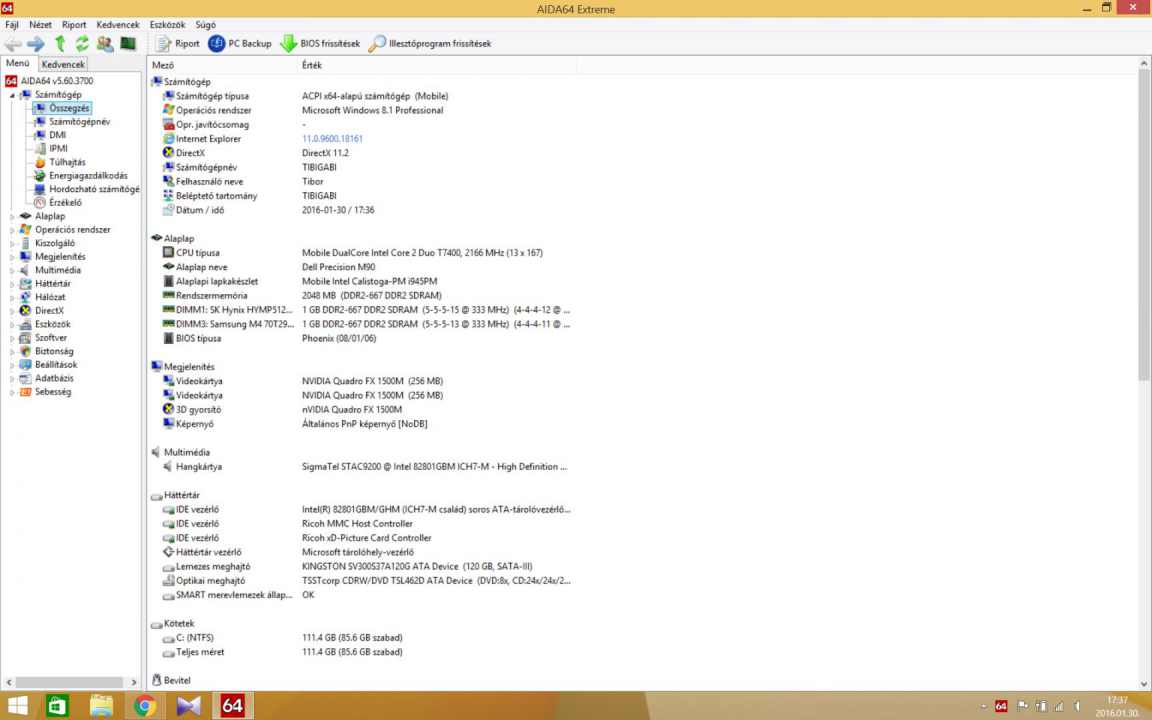Expand the Sebesség tree node

tap(12, 392)
